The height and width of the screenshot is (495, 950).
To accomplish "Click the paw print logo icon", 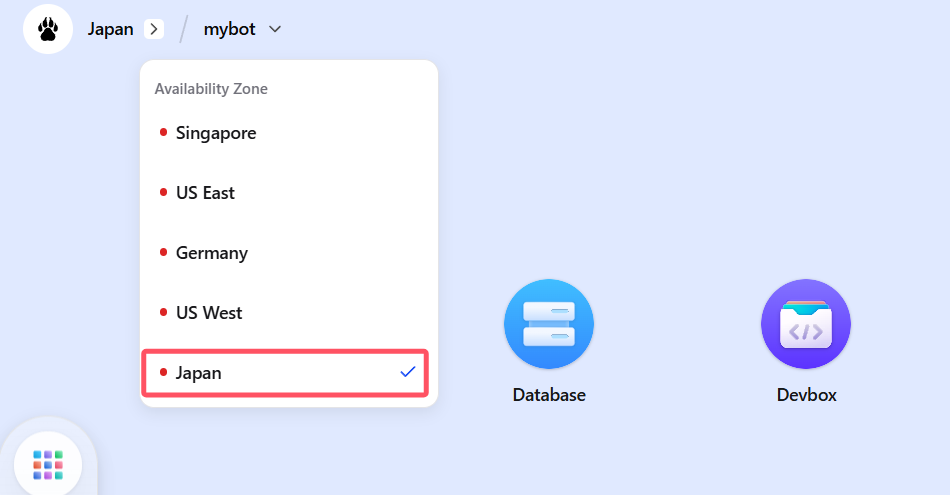I will click(x=48, y=29).
